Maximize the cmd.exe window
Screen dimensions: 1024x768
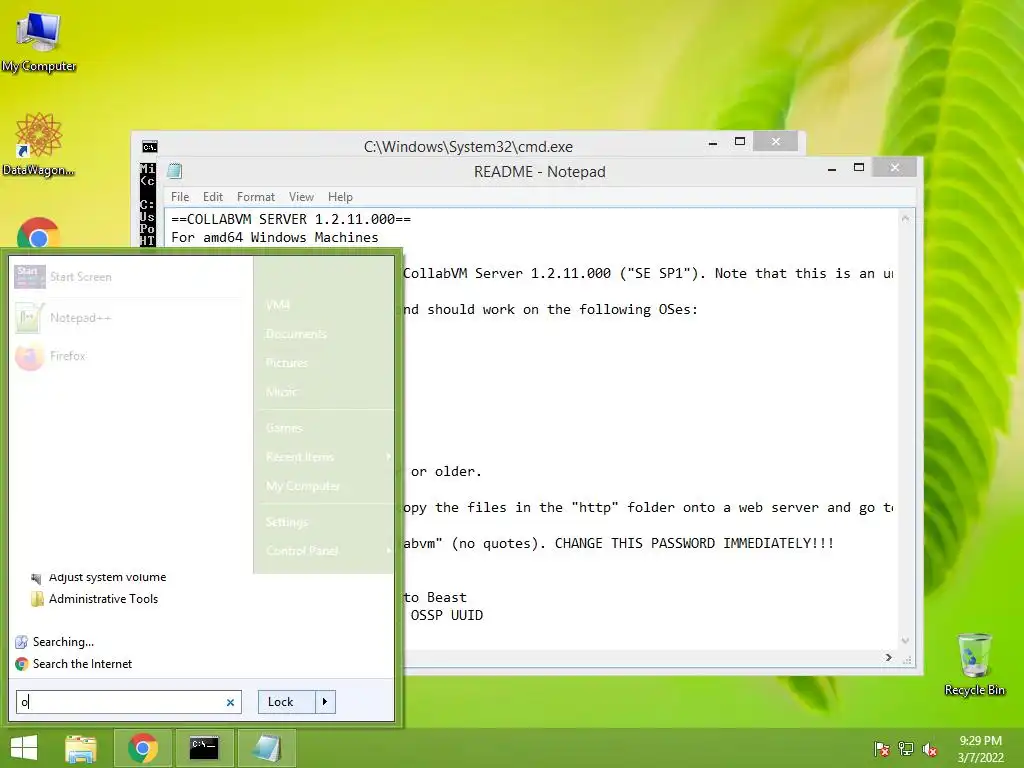(x=740, y=141)
